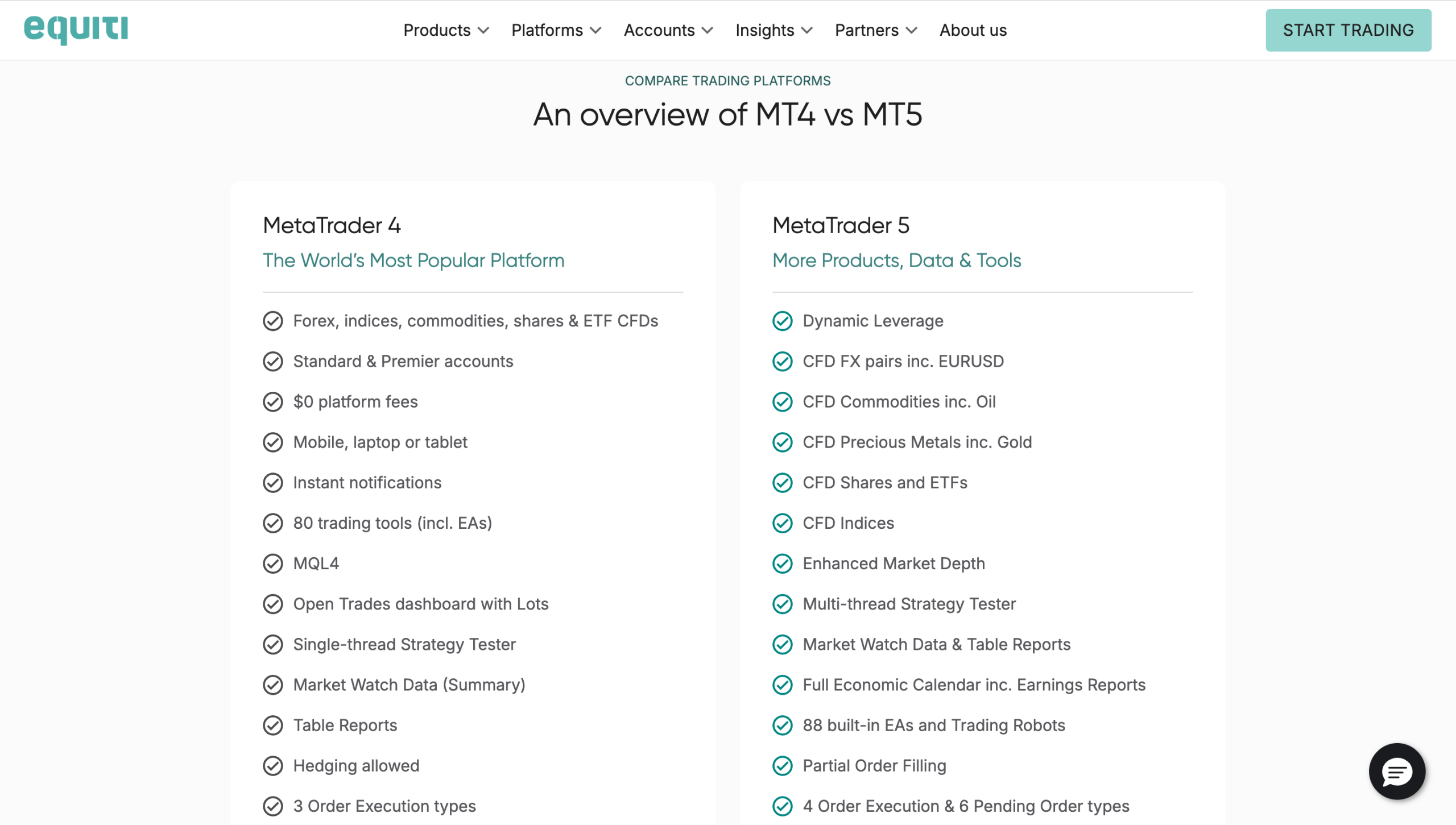Click '88 built-in EAs and Trading Robots' text
Image resolution: width=1456 pixels, height=825 pixels.
(934, 725)
